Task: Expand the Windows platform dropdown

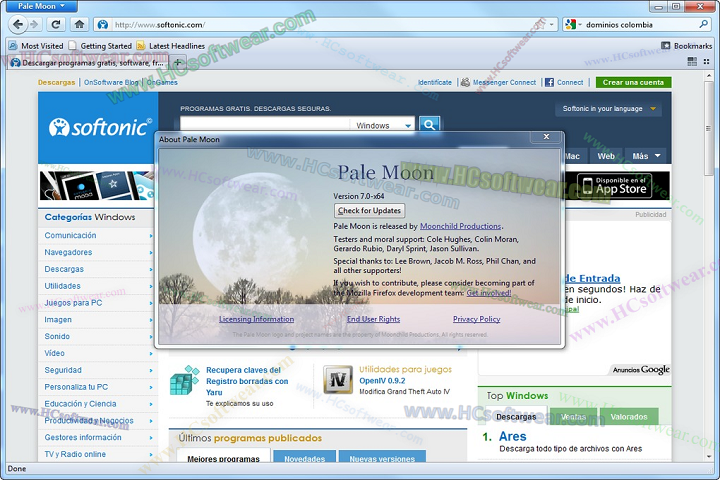Action: tap(384, 126)
